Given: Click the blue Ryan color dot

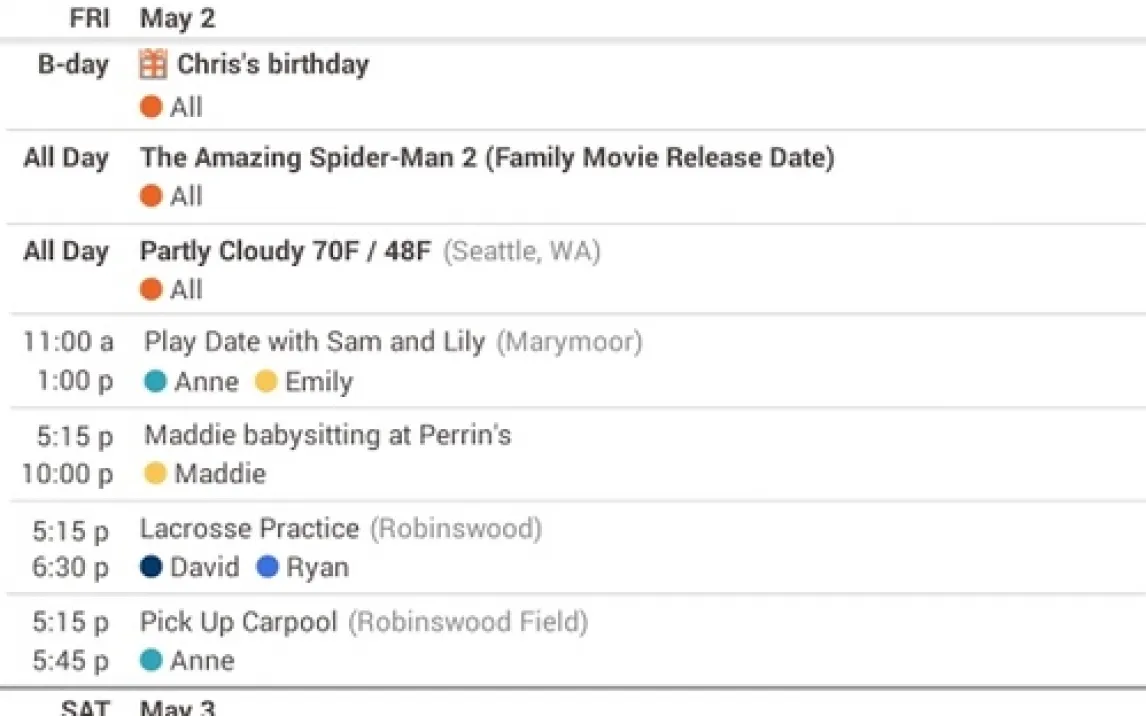Looking at the screenshot, I should [x=267, y=568].
